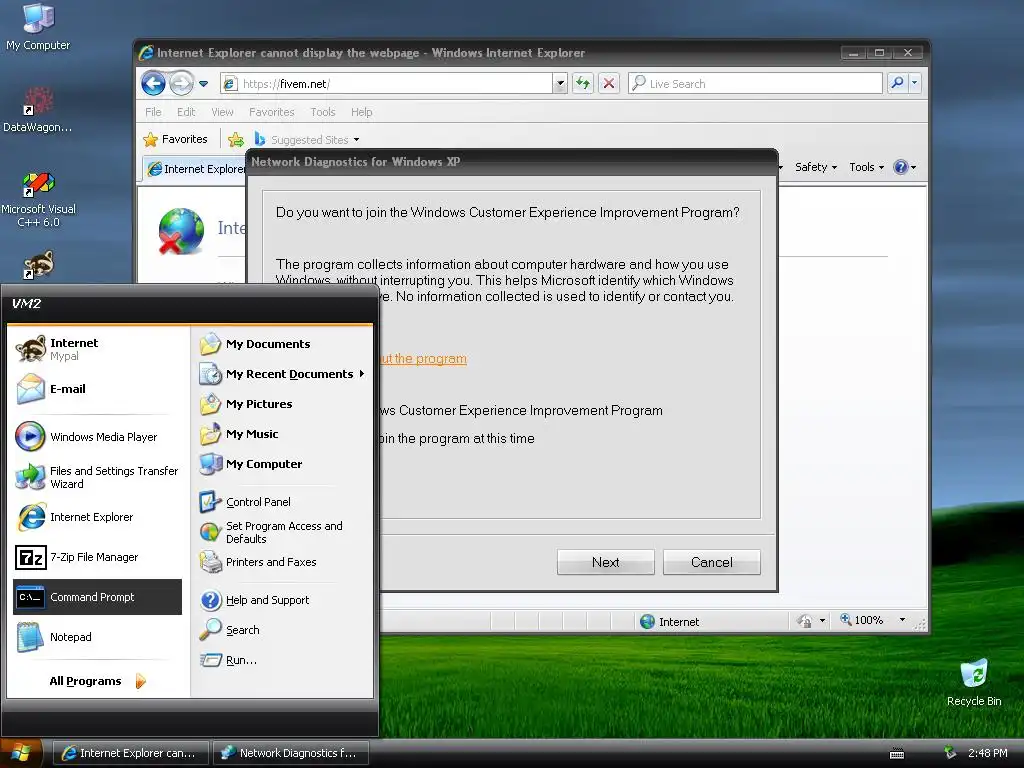Open My Computer in Start menu
This screenshot has height=768, width=1024.
click(282, 464)
